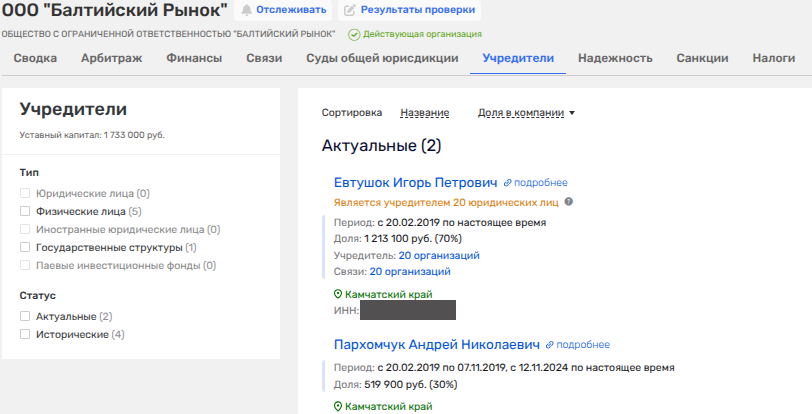The image size is (812, 414).
Task: Open Связи: 20 организаций link
Action: click(x=410, y=272)
